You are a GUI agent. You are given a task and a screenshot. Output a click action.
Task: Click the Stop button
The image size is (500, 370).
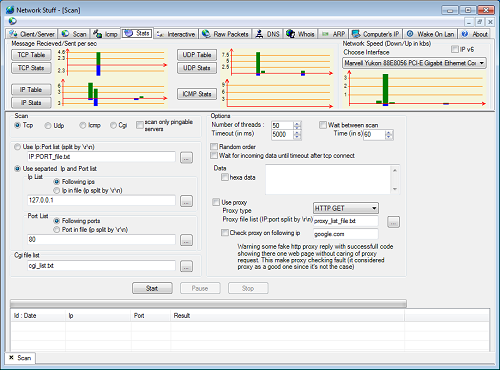[248, 288]
